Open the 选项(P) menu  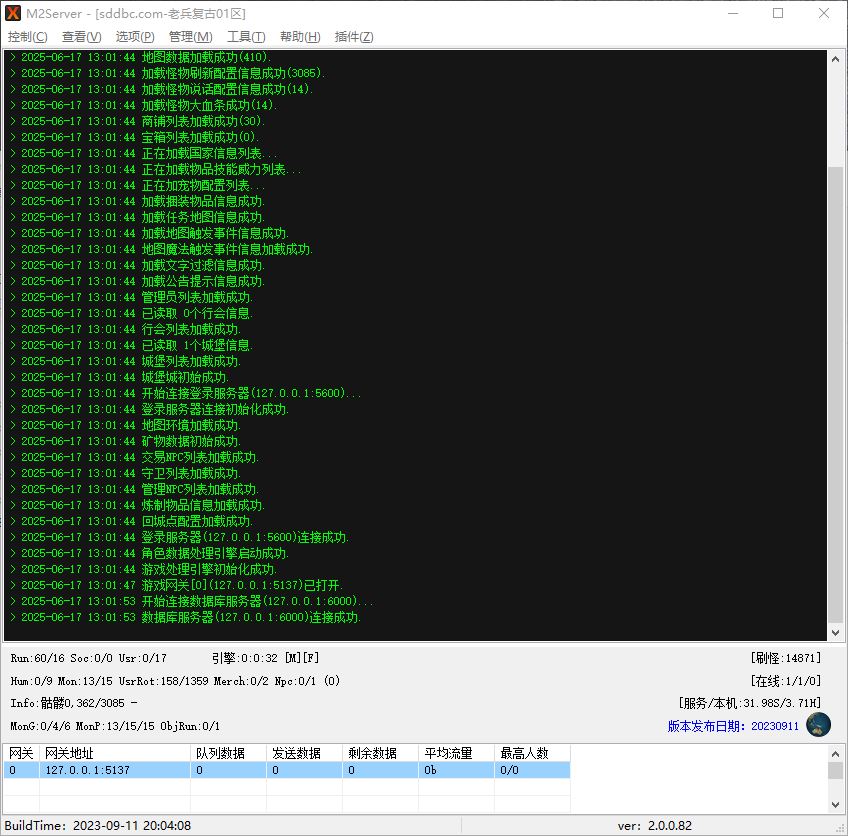135,37
